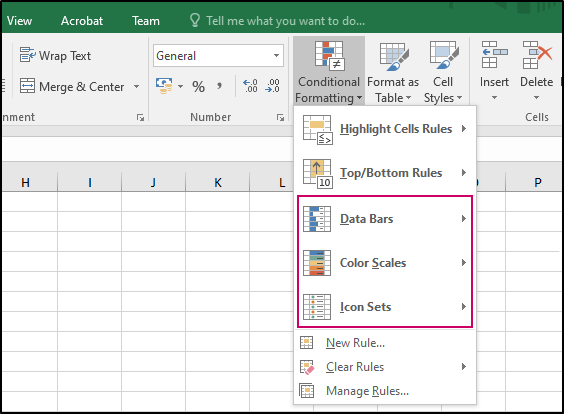
Task: Expand the Insert dropdown arrow
Action: point(495,97)
